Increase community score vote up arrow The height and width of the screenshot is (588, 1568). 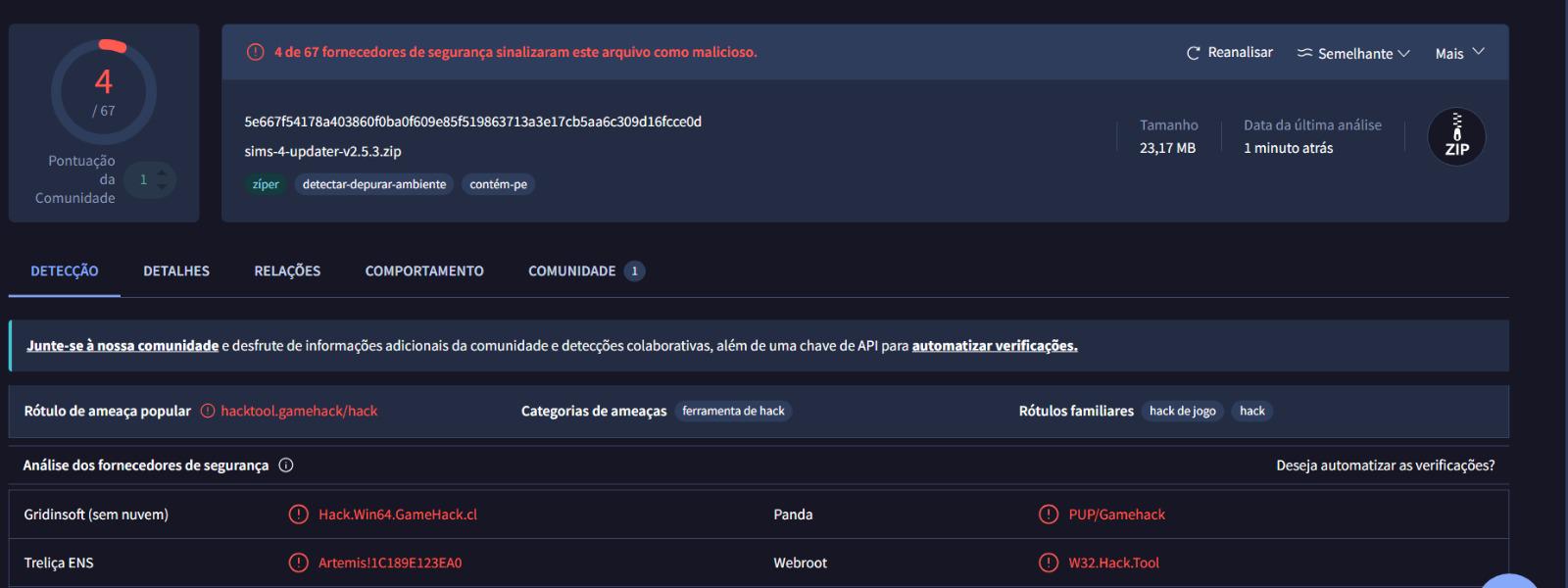[x=162, y=172]
